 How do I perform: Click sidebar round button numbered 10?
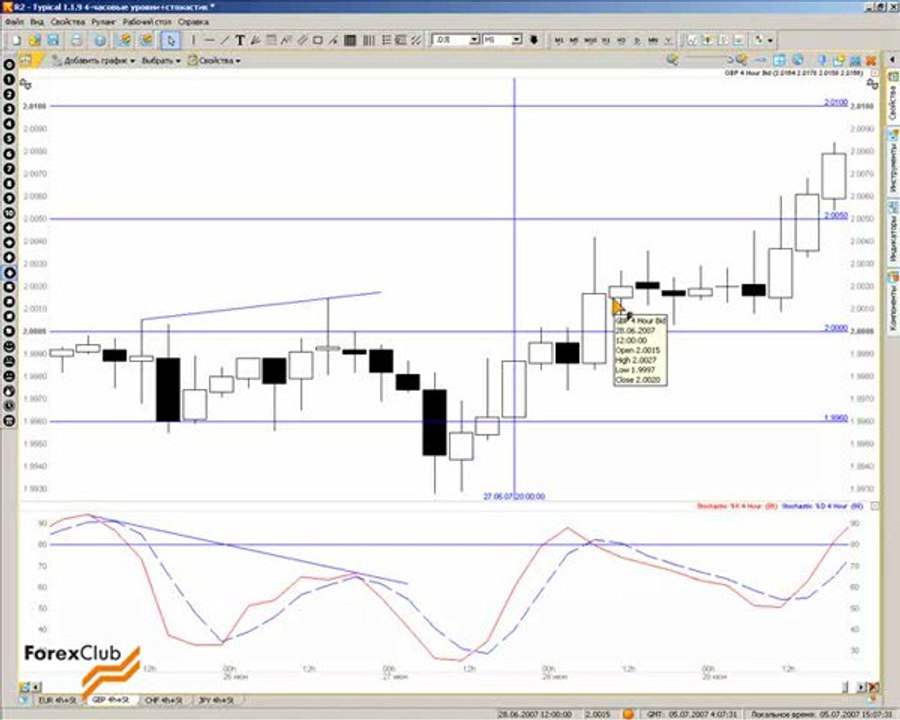click(x=9, y=213)
